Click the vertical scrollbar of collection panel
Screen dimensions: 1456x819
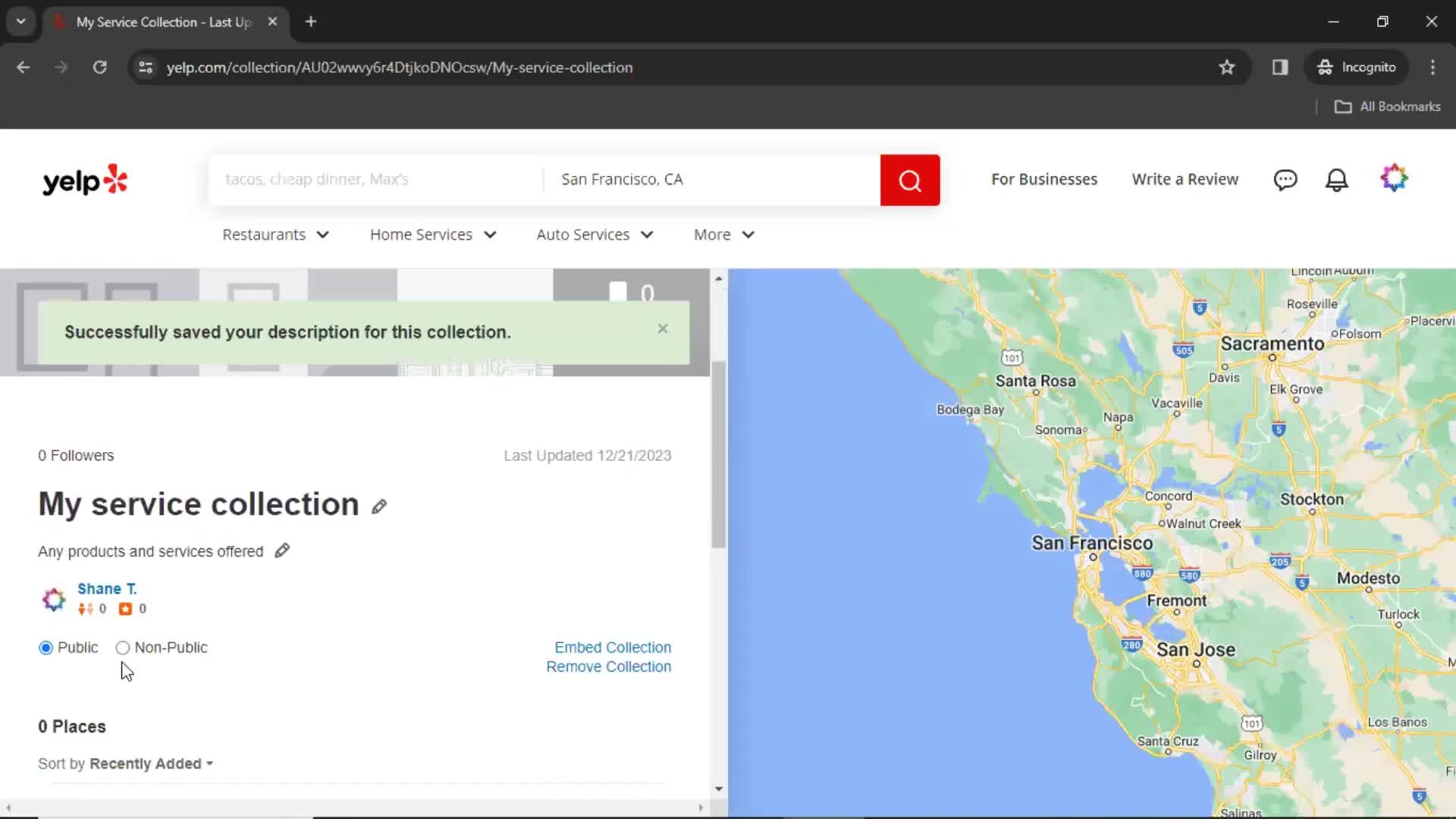tap(718, 455)
